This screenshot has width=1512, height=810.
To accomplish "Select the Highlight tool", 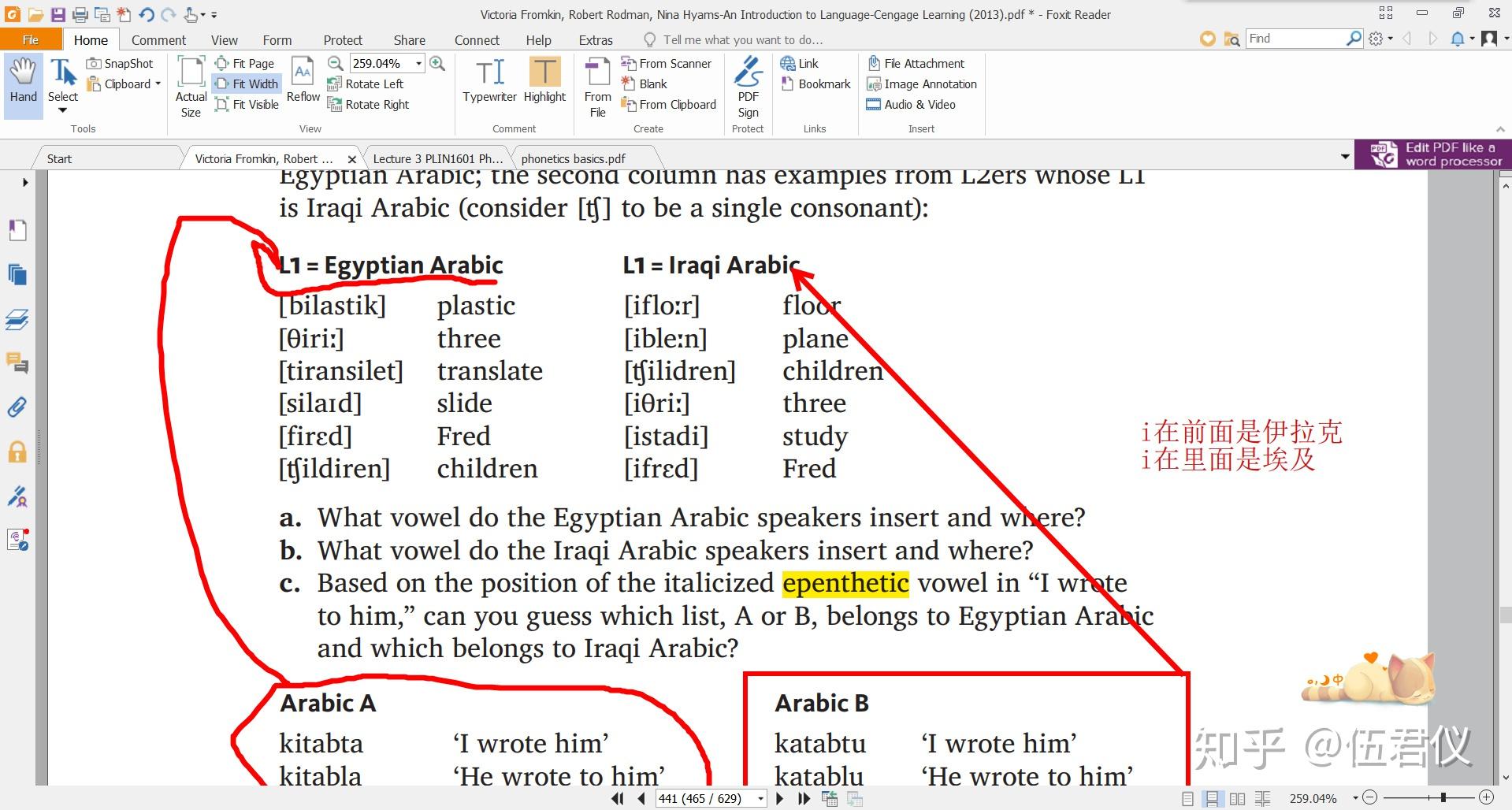I will click(x=544, y=80).
